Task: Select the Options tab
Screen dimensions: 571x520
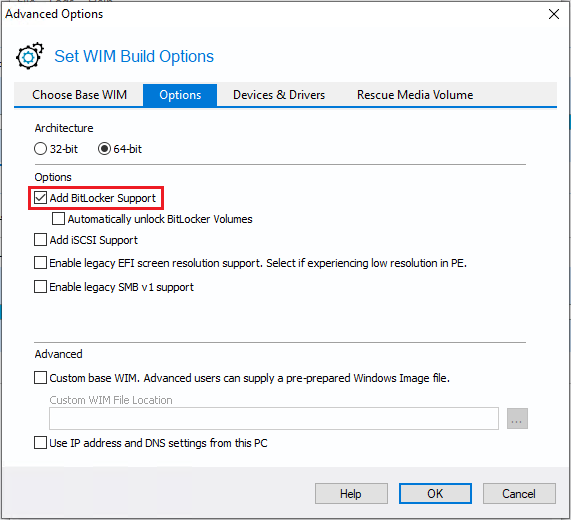Action: [x=180, y=95]
